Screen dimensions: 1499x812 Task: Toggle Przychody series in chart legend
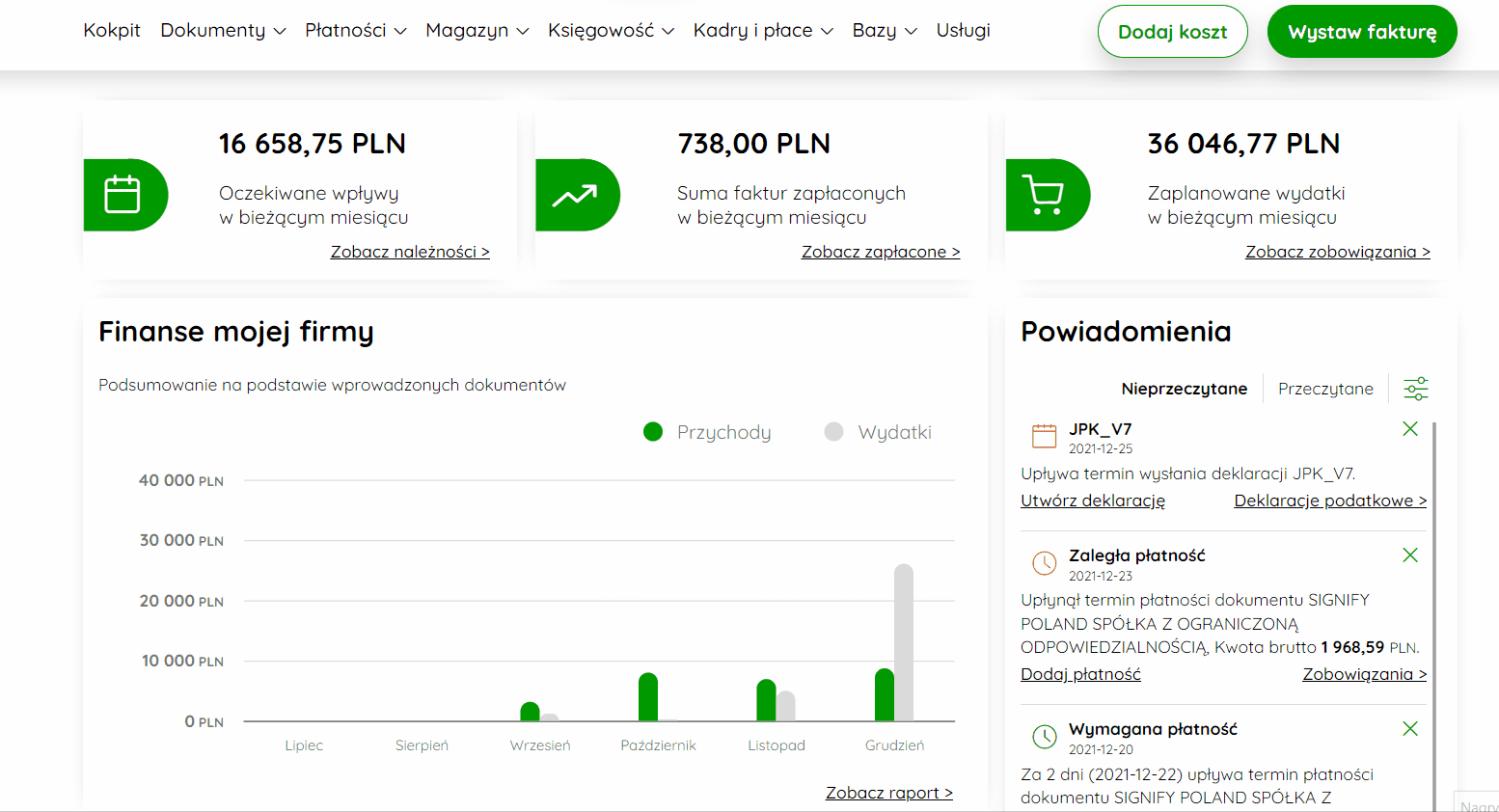point(707,432)
